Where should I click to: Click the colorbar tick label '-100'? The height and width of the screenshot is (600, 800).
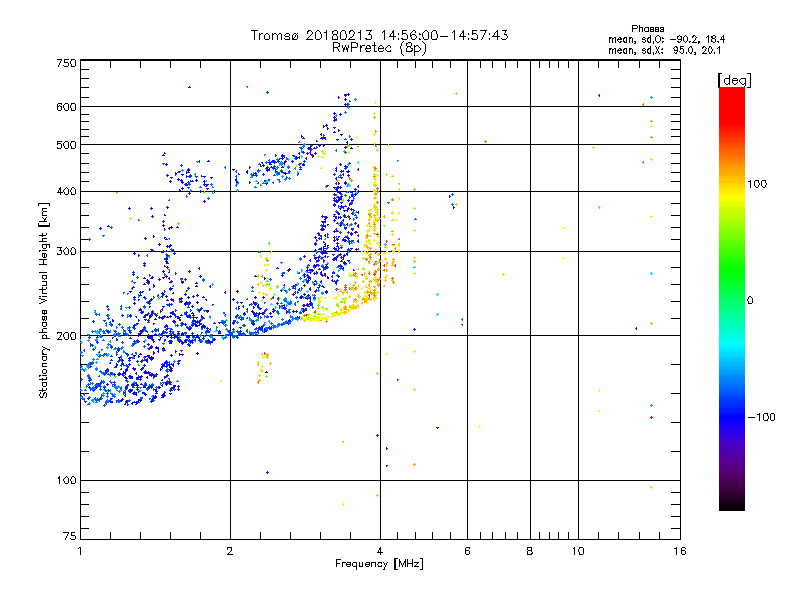pyautogui.click(x=761, y=417)
